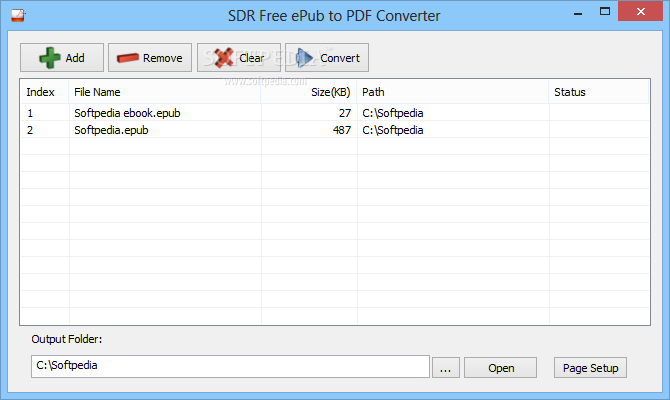Click the red minus Remove icon
Screen dimensions: 670x400
tap(128, 58)
